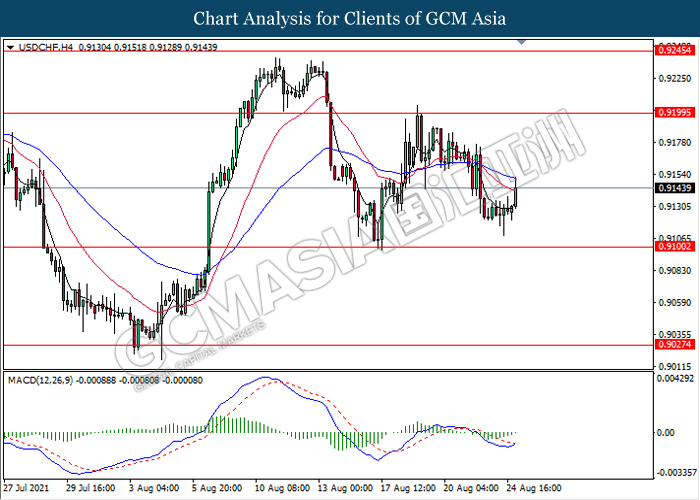Click the 0.90830 price scale value
This screenshot has width=700, height=500.
pyautogui.click(x=675, y=271)
